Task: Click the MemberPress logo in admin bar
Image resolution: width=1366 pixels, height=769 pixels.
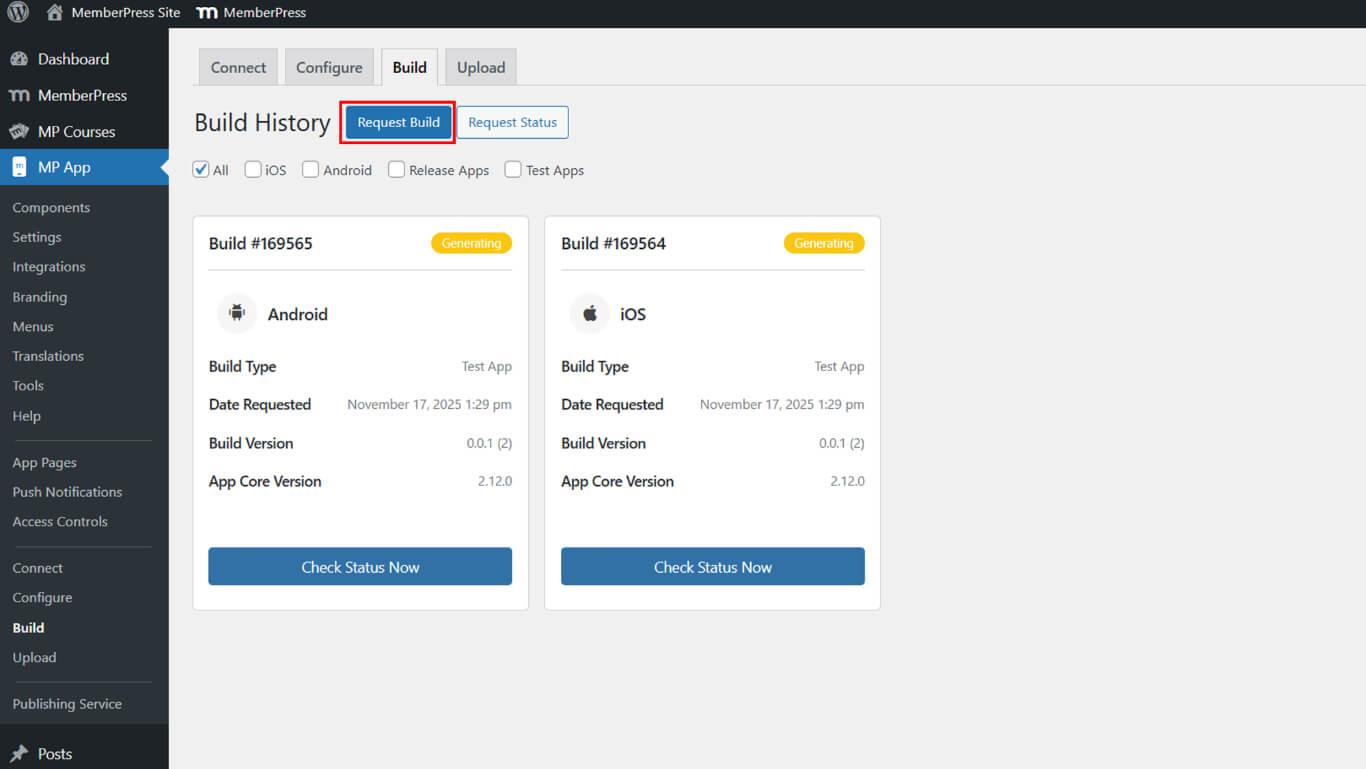Action: (x=207, y=13)
